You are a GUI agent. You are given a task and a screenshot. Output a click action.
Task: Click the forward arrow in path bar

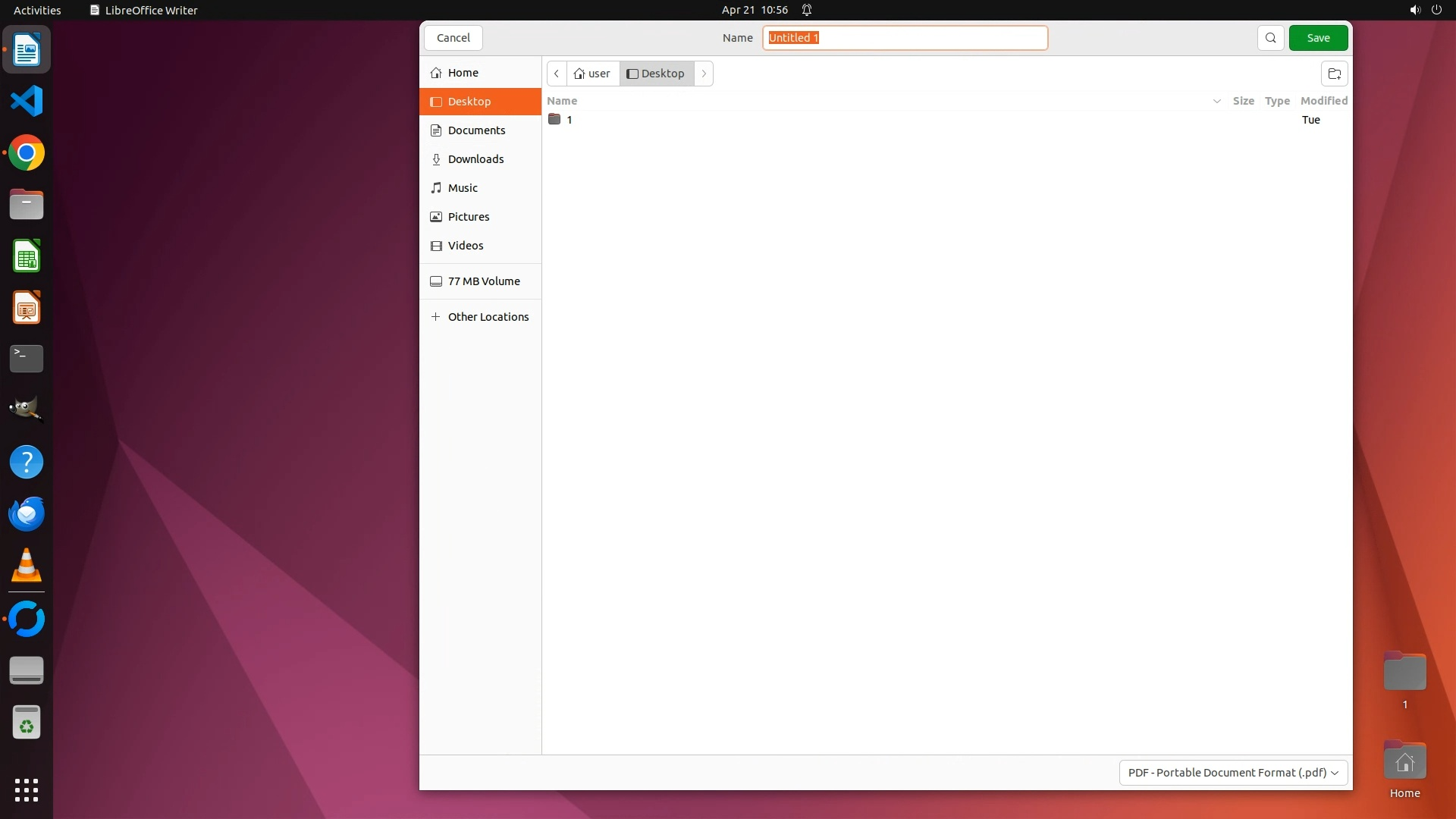[704, 74]
